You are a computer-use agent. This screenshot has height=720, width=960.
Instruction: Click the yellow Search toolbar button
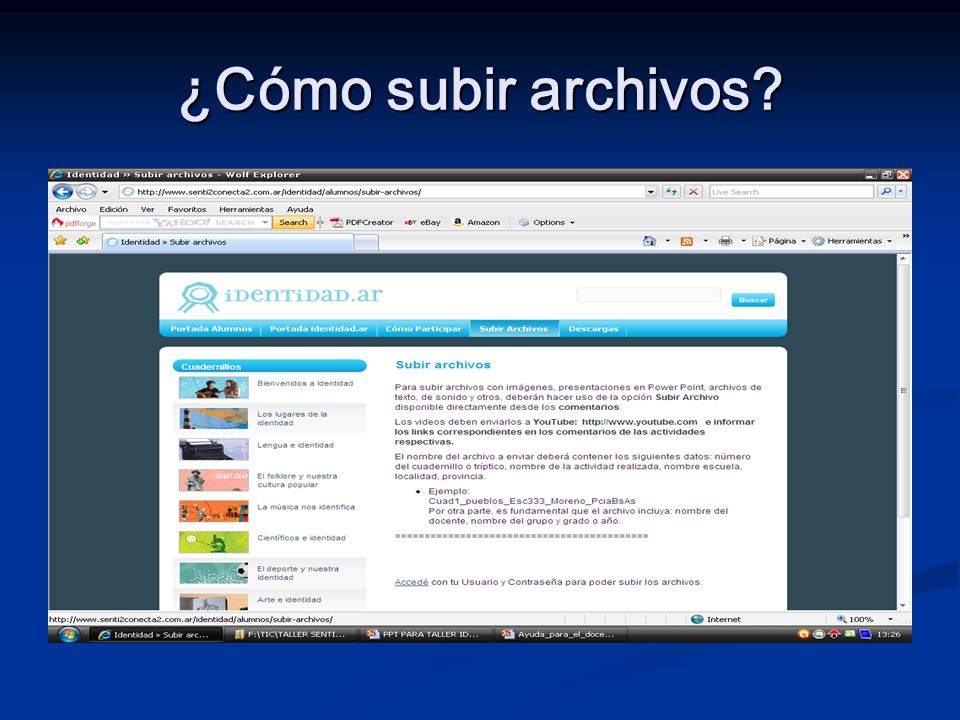click(x=293, y=222)
